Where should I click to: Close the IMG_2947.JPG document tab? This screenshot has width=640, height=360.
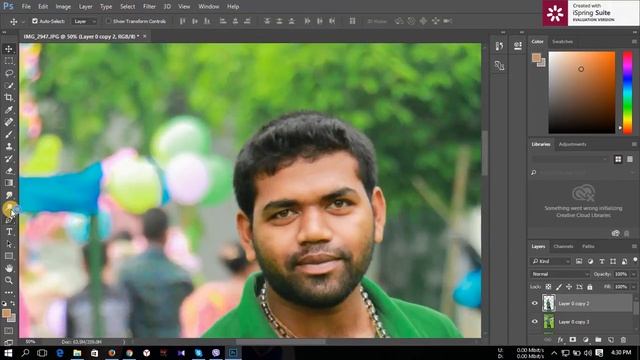pyautogui.click(x=144, y=36)
